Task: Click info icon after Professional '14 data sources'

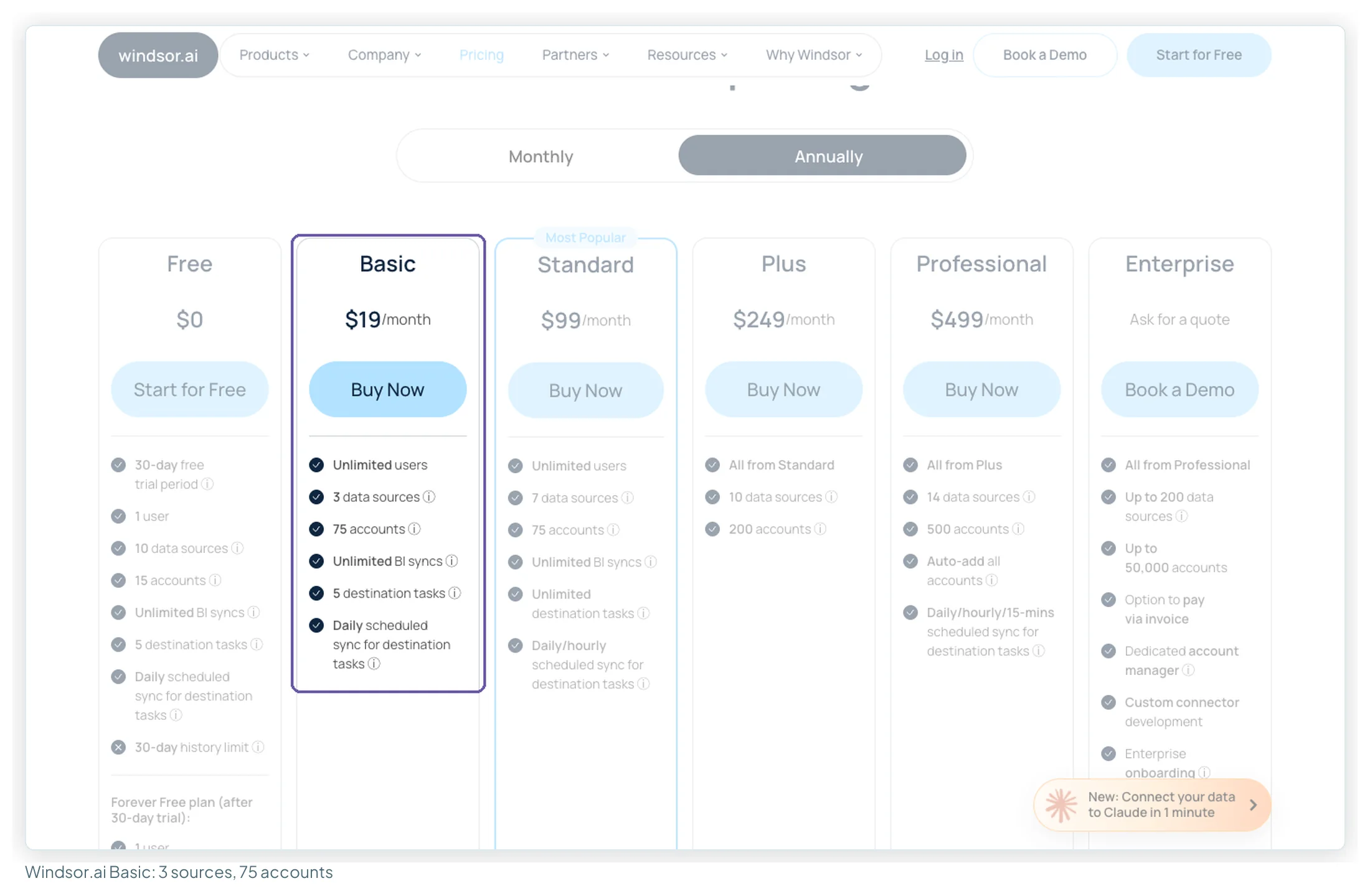Action: click(1029, 497)
